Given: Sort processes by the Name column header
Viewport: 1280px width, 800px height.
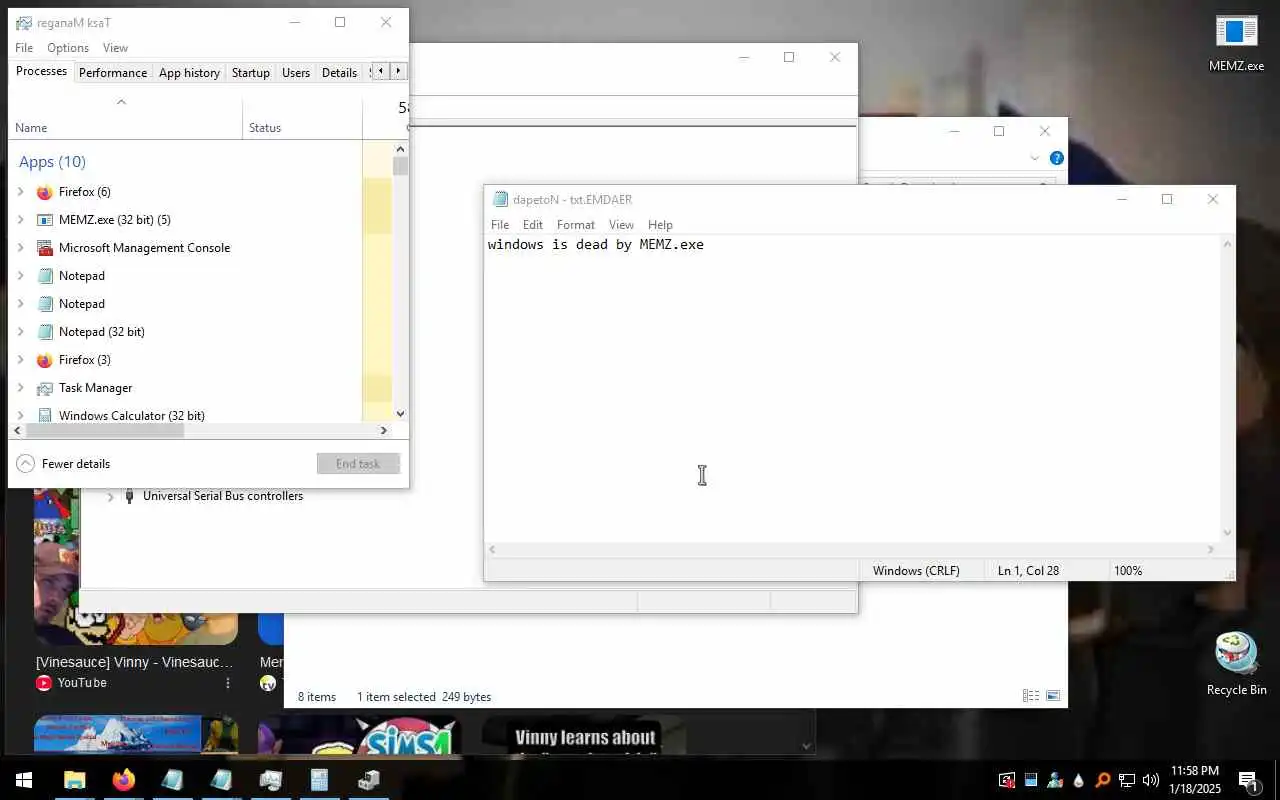Looking at the screenshot, I should pos(125,119).
